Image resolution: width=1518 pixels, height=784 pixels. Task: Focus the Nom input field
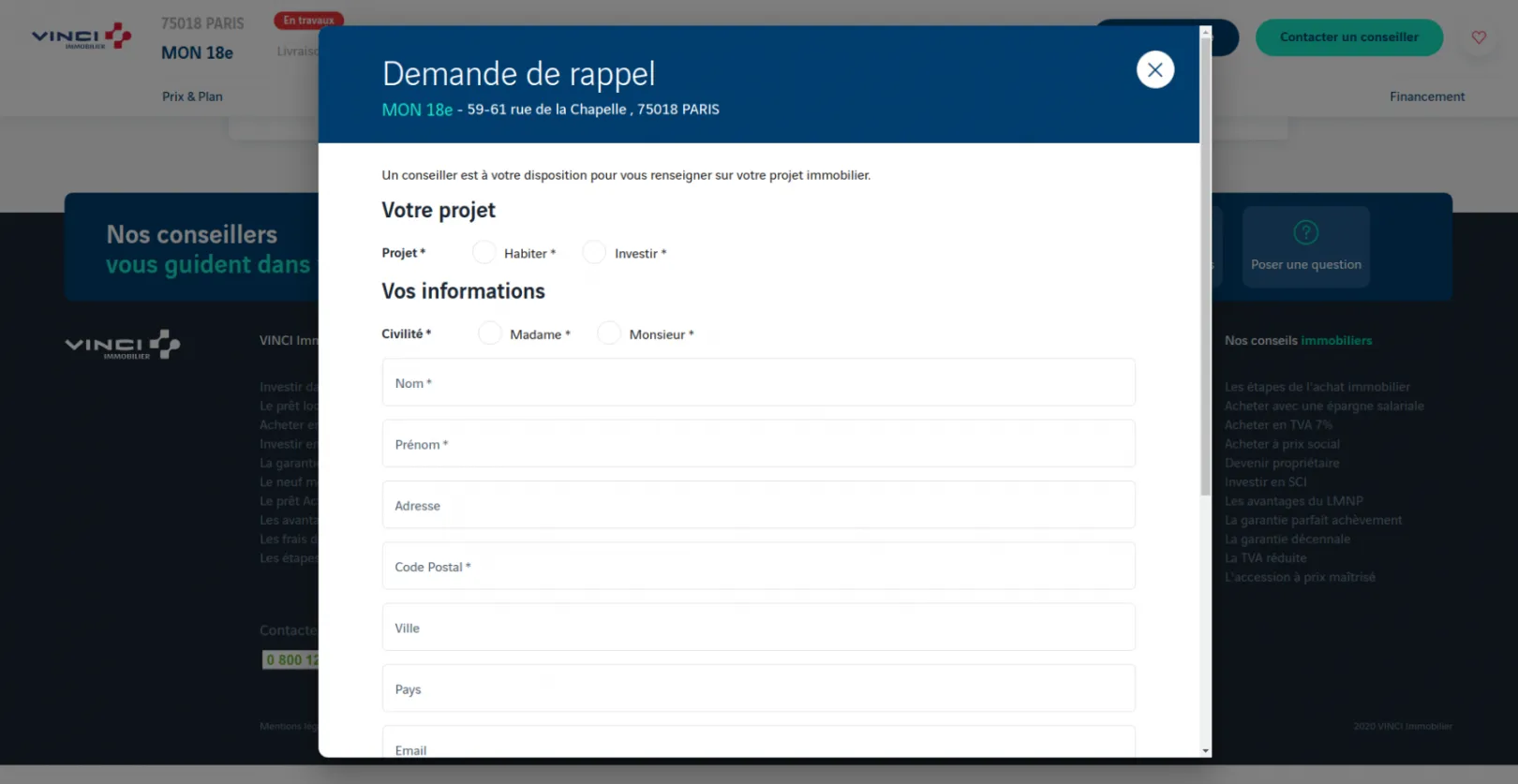[x=758, y=382]
